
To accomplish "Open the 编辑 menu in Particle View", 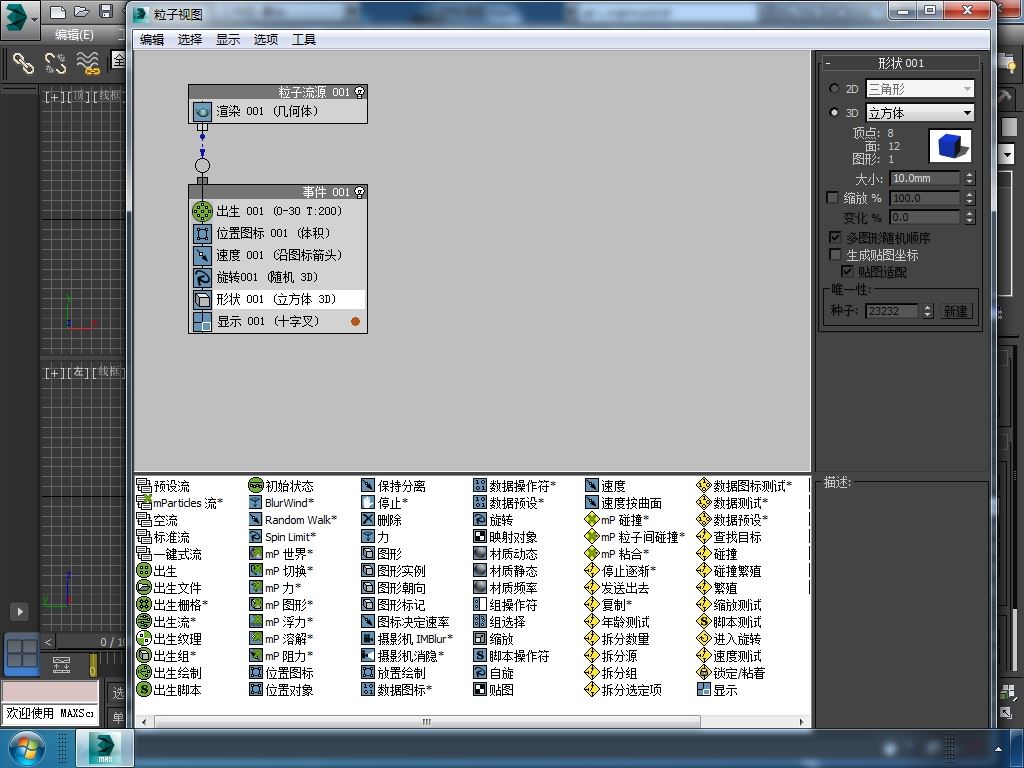I will (152, 39).
